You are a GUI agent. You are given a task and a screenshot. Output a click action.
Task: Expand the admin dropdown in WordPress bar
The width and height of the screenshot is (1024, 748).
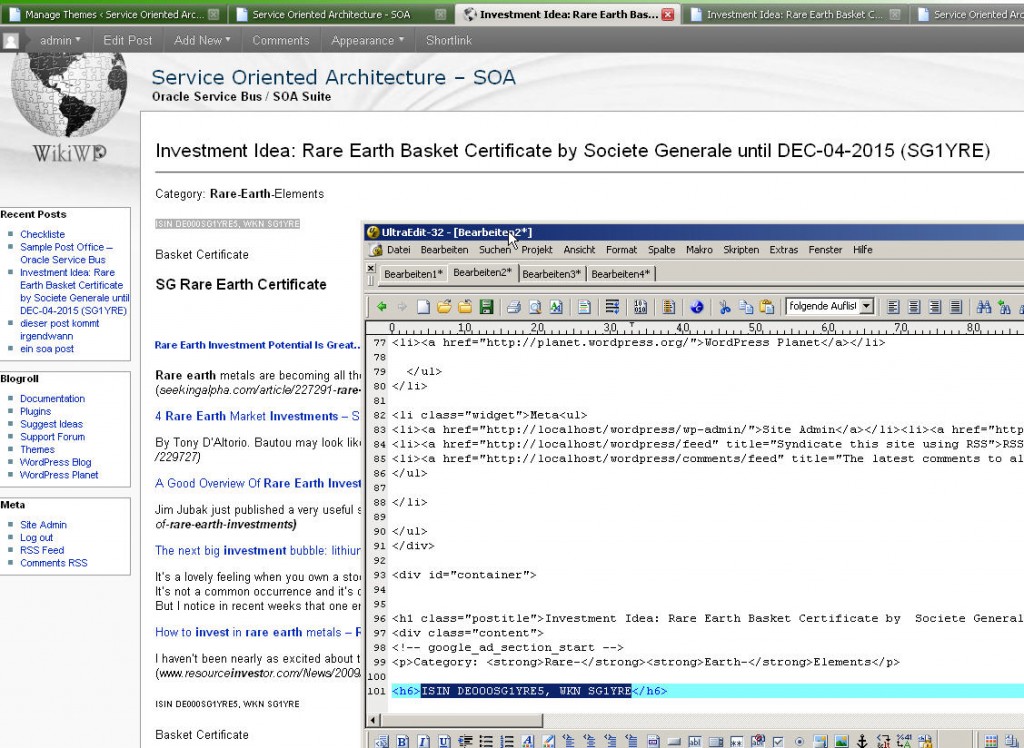[x=60, y=41]
